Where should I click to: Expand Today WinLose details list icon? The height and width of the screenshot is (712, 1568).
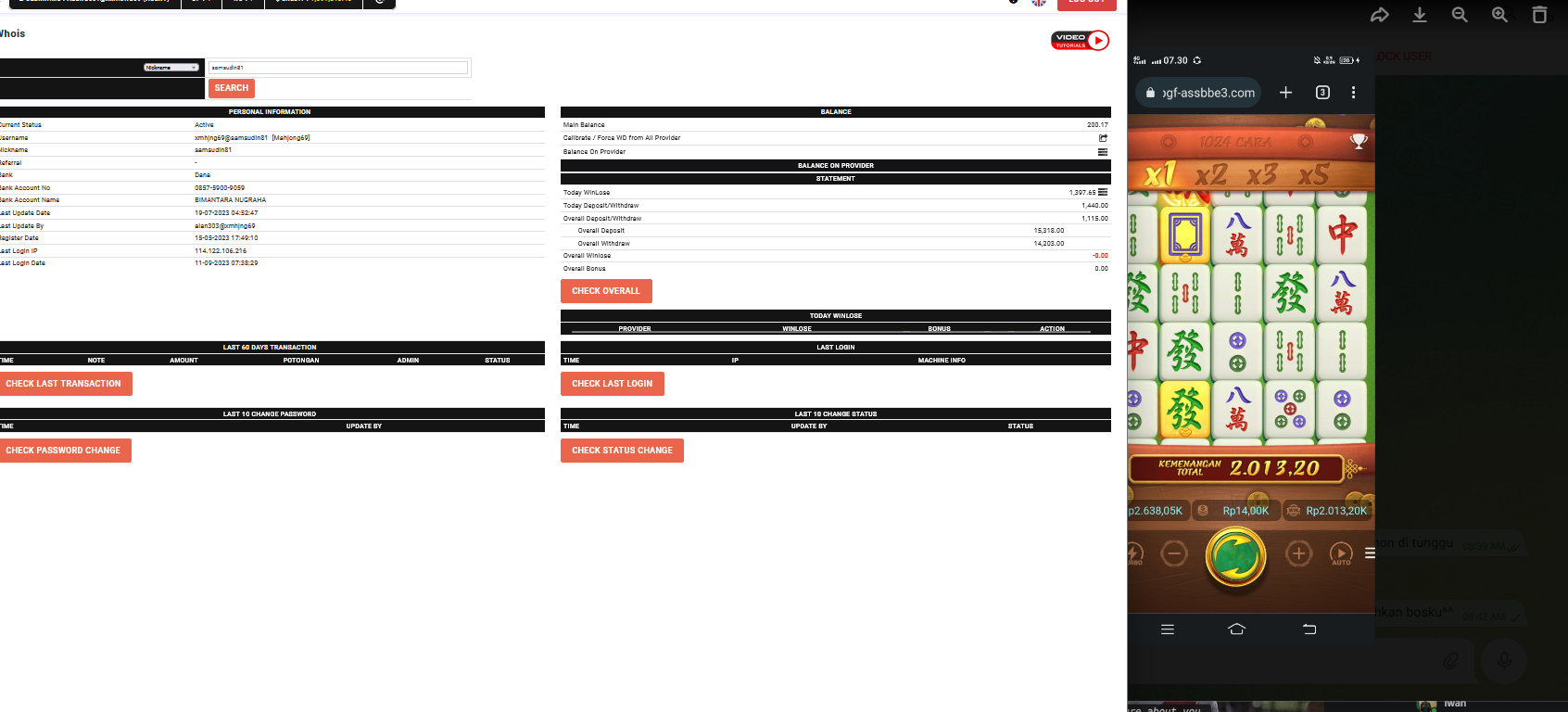1103,193
